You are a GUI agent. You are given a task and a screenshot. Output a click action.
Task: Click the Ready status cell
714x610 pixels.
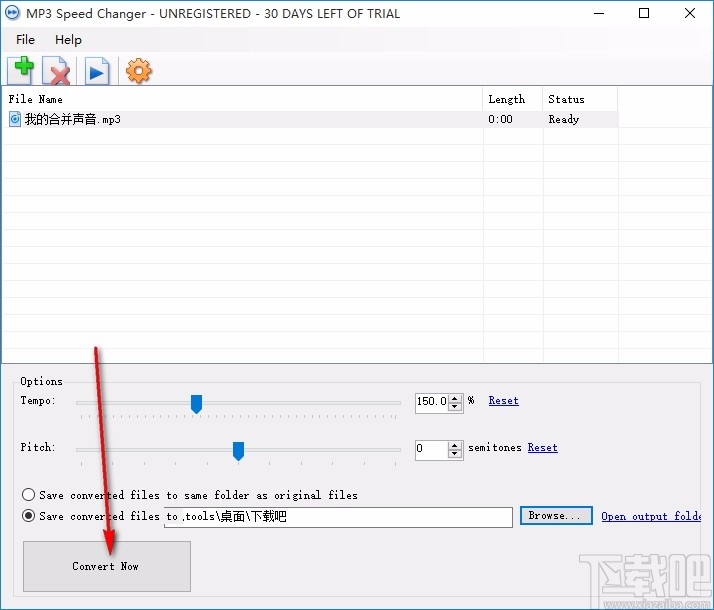tap(564, 119)
